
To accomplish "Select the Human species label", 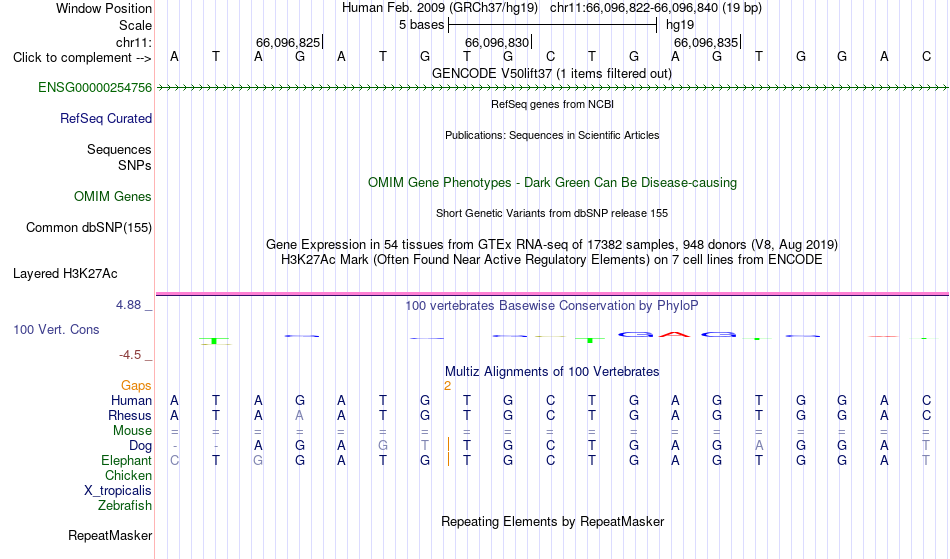I will coord(131,400).
